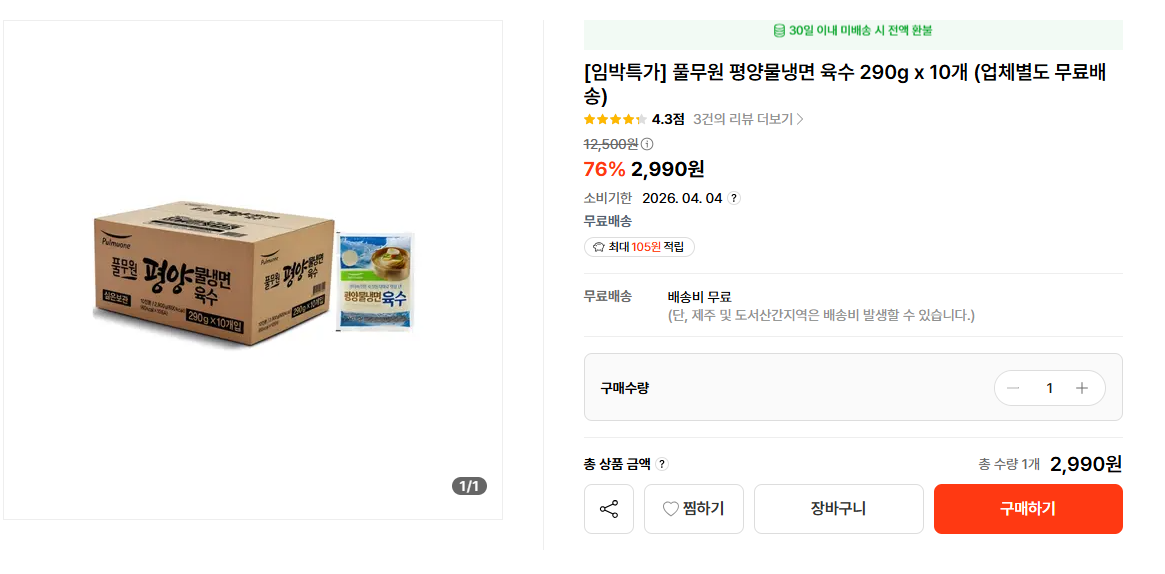Add the item via 장바구니 button
Viewport: 1165px width, 574px height.
pyautogui.click(x=838, y=509)
